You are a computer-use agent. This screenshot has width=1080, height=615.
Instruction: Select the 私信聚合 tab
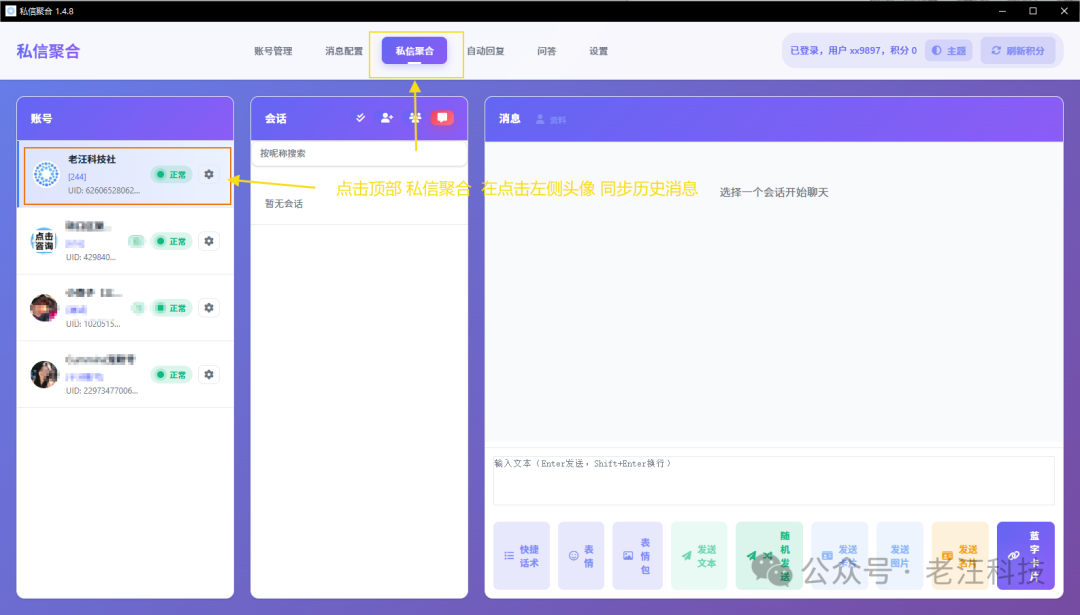[x=415, y=51]
